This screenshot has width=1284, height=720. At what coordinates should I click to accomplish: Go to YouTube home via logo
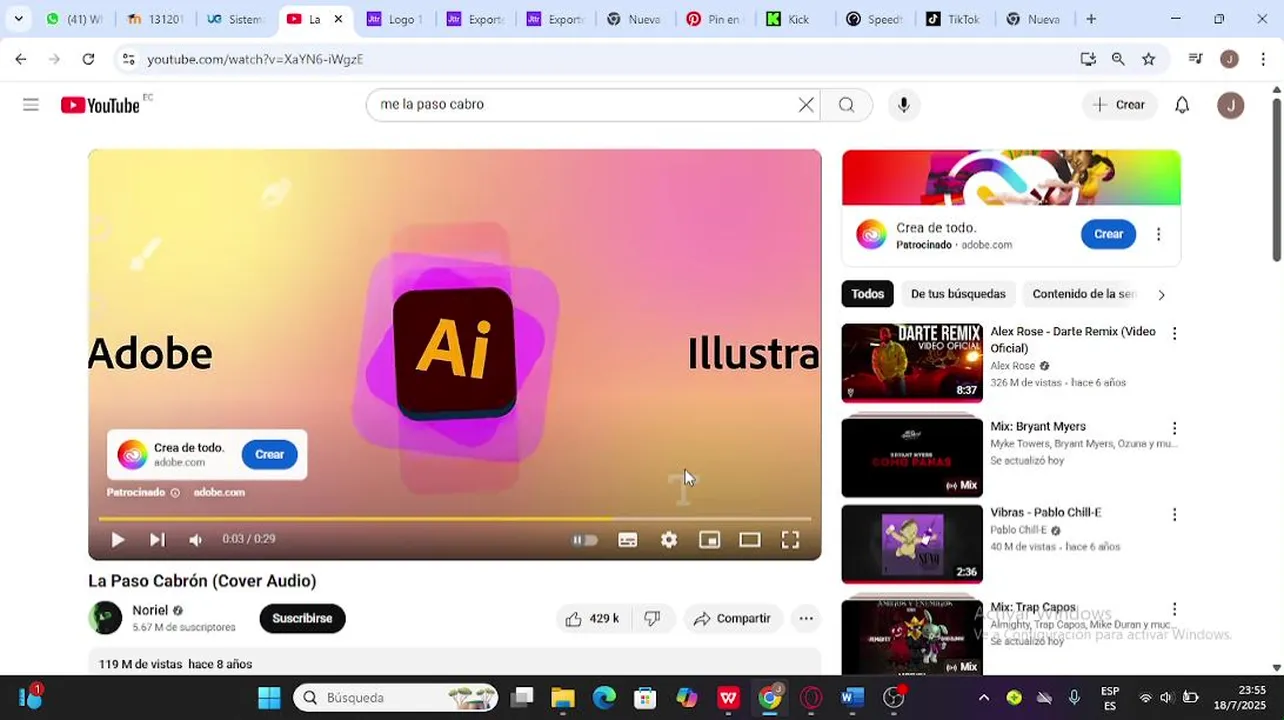(100, 105)
